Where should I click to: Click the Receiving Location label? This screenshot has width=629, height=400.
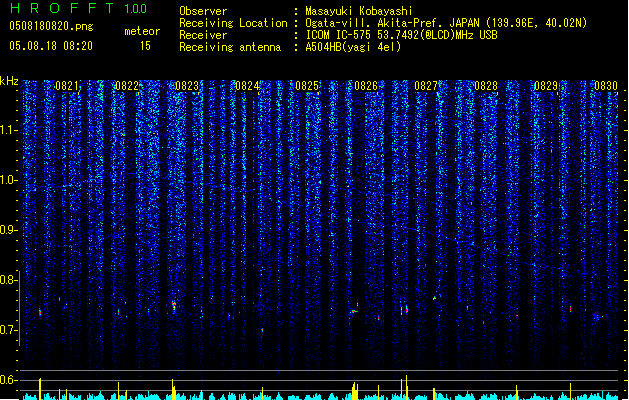tap(233, 23)
